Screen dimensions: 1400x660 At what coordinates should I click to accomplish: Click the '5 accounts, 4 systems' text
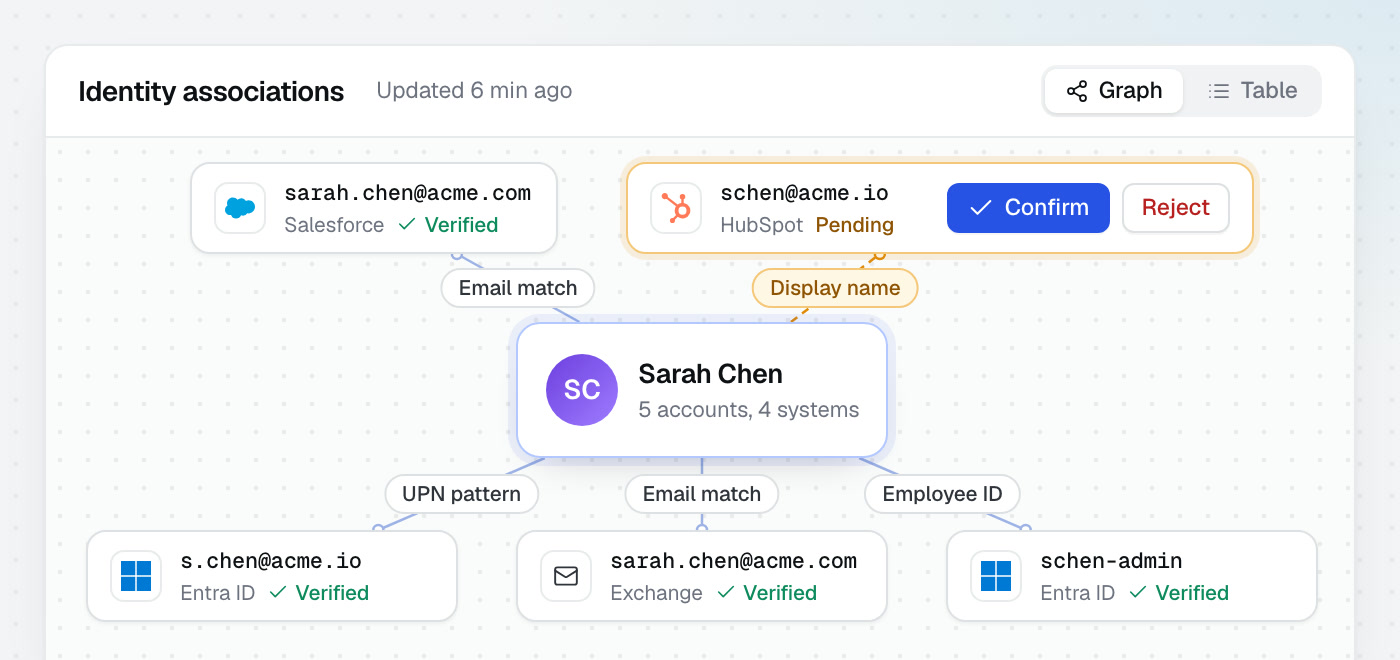(x=749, y=410)
